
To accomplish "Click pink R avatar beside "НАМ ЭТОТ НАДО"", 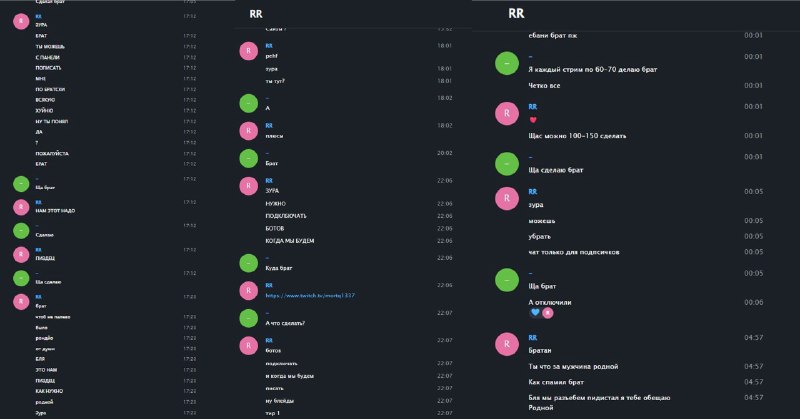I will pyautogui.click(x=21, y=207).
